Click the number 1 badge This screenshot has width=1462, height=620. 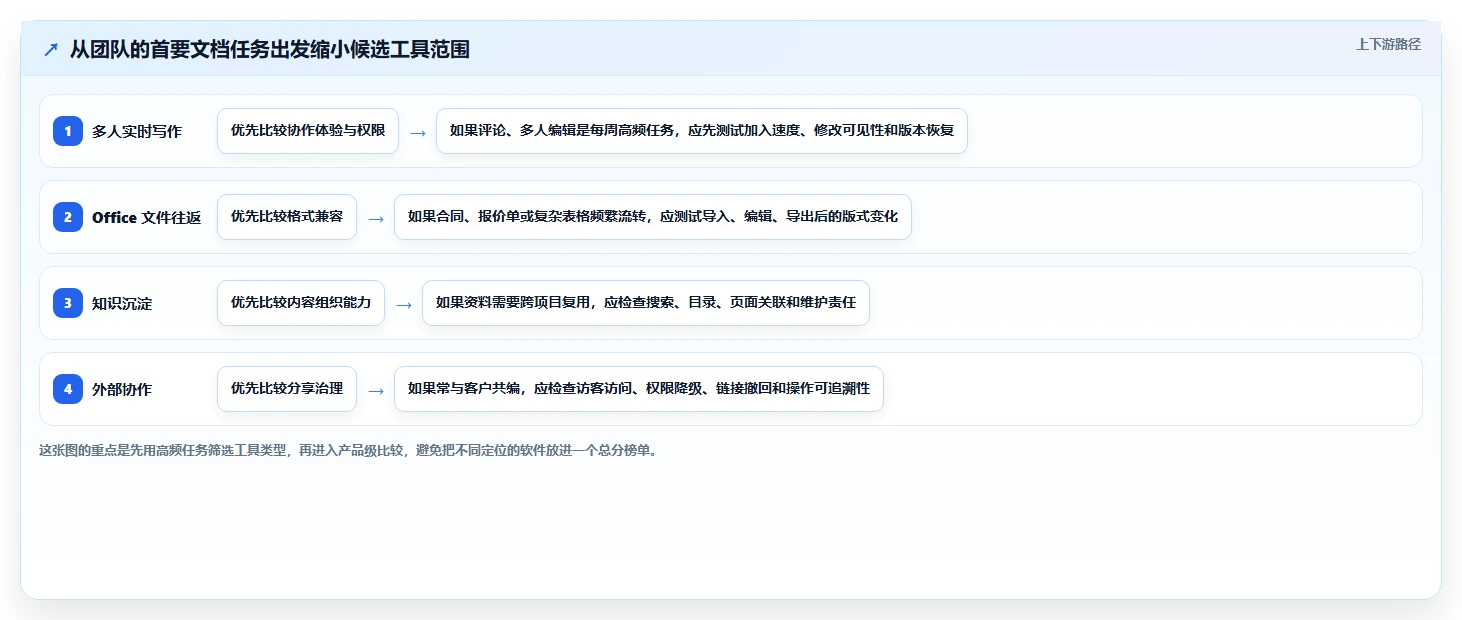(x=68, y=131)
